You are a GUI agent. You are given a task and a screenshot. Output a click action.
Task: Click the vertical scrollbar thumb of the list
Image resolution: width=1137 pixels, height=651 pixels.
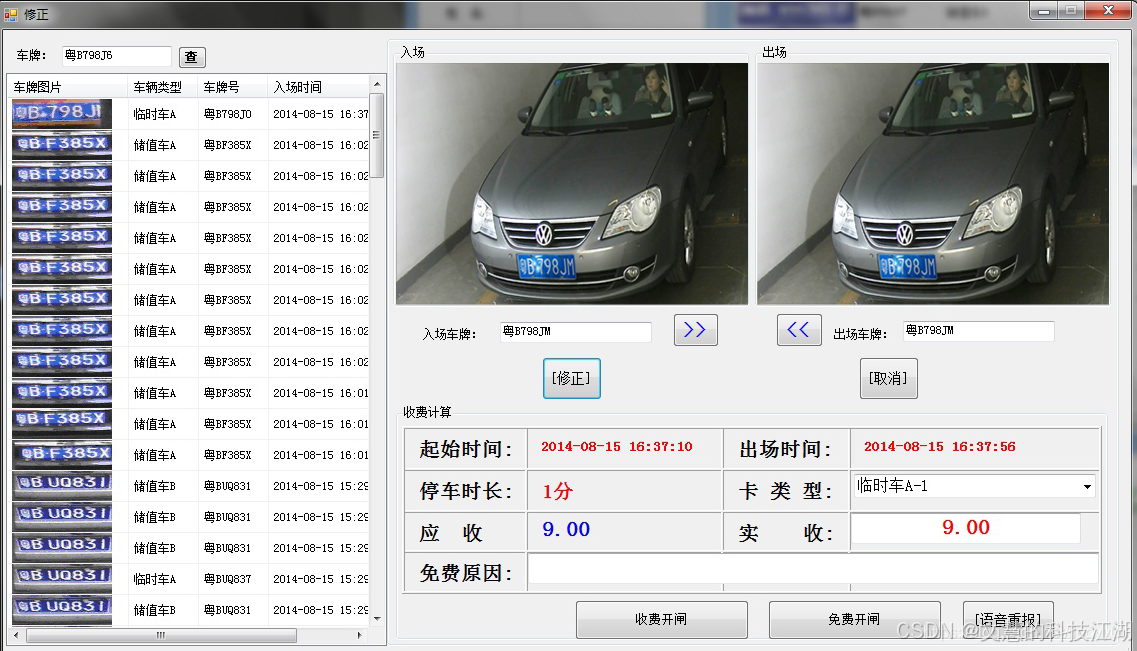pyautogui.click(x=377, y=135)
